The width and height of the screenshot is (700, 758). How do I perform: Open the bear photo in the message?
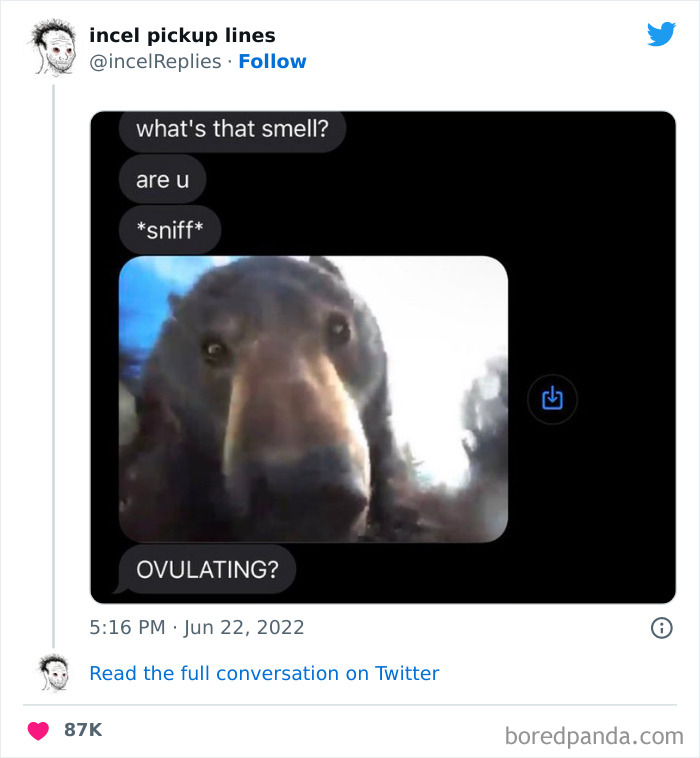313,399
